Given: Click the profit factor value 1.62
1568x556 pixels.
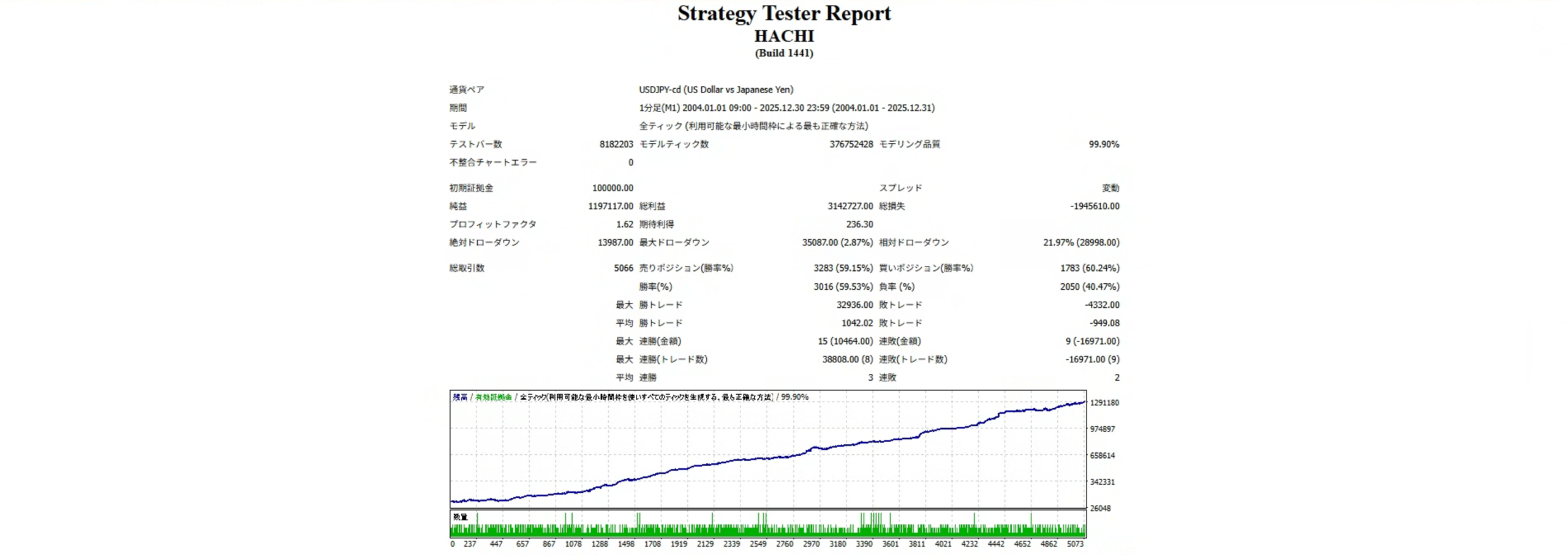Looking at the screenshot, I should pyautogui.click(x=624, y=224).
